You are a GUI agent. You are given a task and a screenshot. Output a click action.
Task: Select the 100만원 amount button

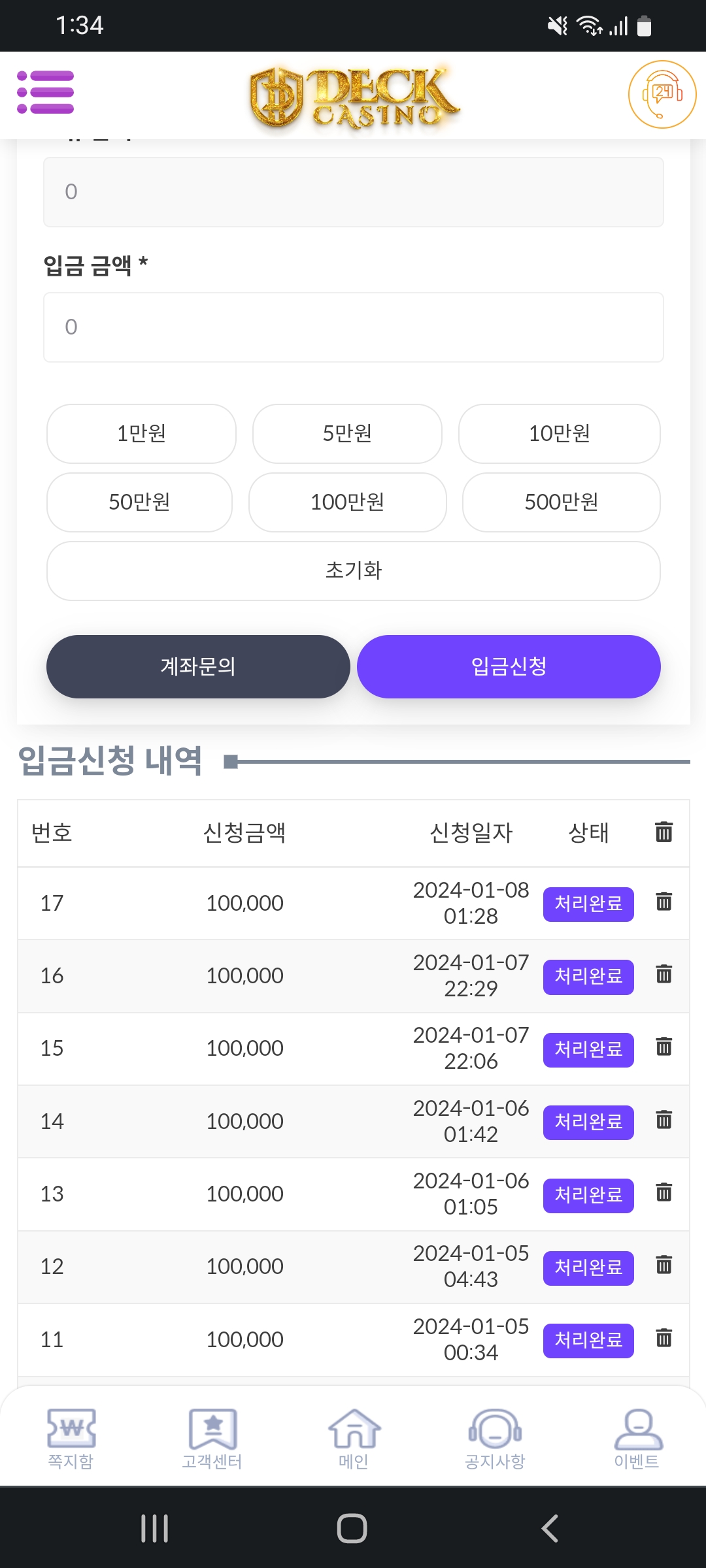click(x=347, y=502)
